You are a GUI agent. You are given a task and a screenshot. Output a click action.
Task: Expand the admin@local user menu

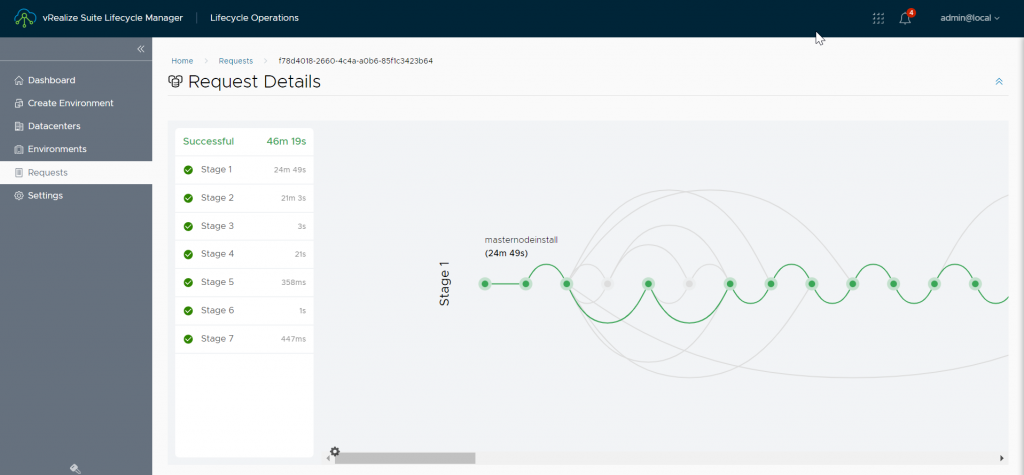pos(970,18)
